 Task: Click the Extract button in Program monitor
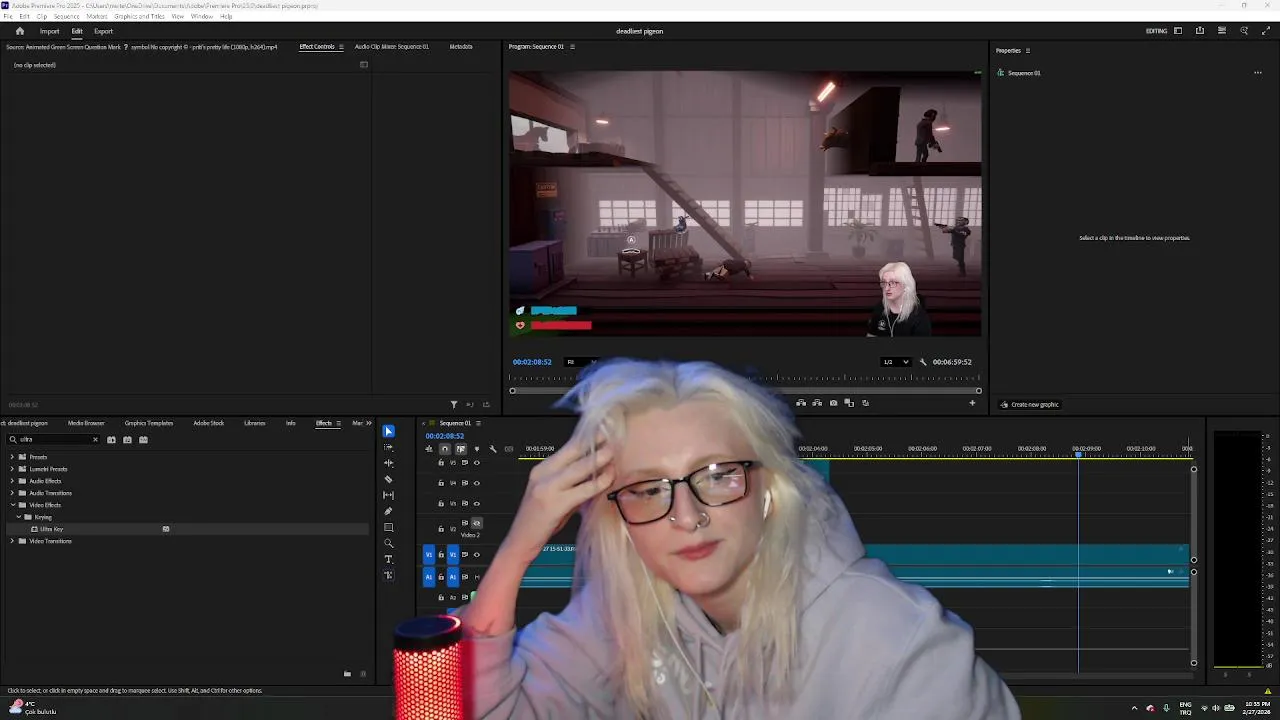[x=817, y=403]
